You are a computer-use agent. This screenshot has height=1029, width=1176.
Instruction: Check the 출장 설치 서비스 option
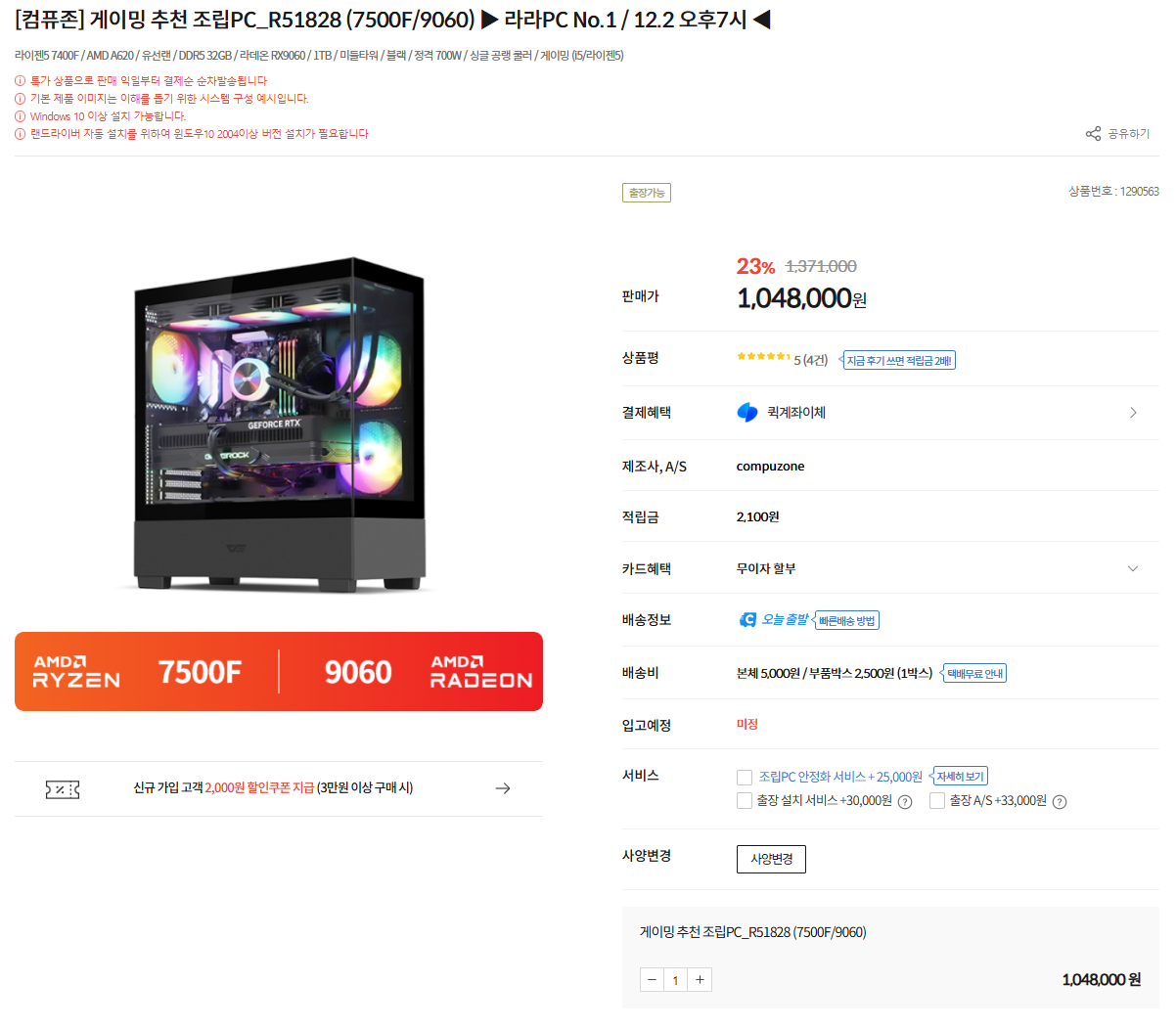coord(745,801)
